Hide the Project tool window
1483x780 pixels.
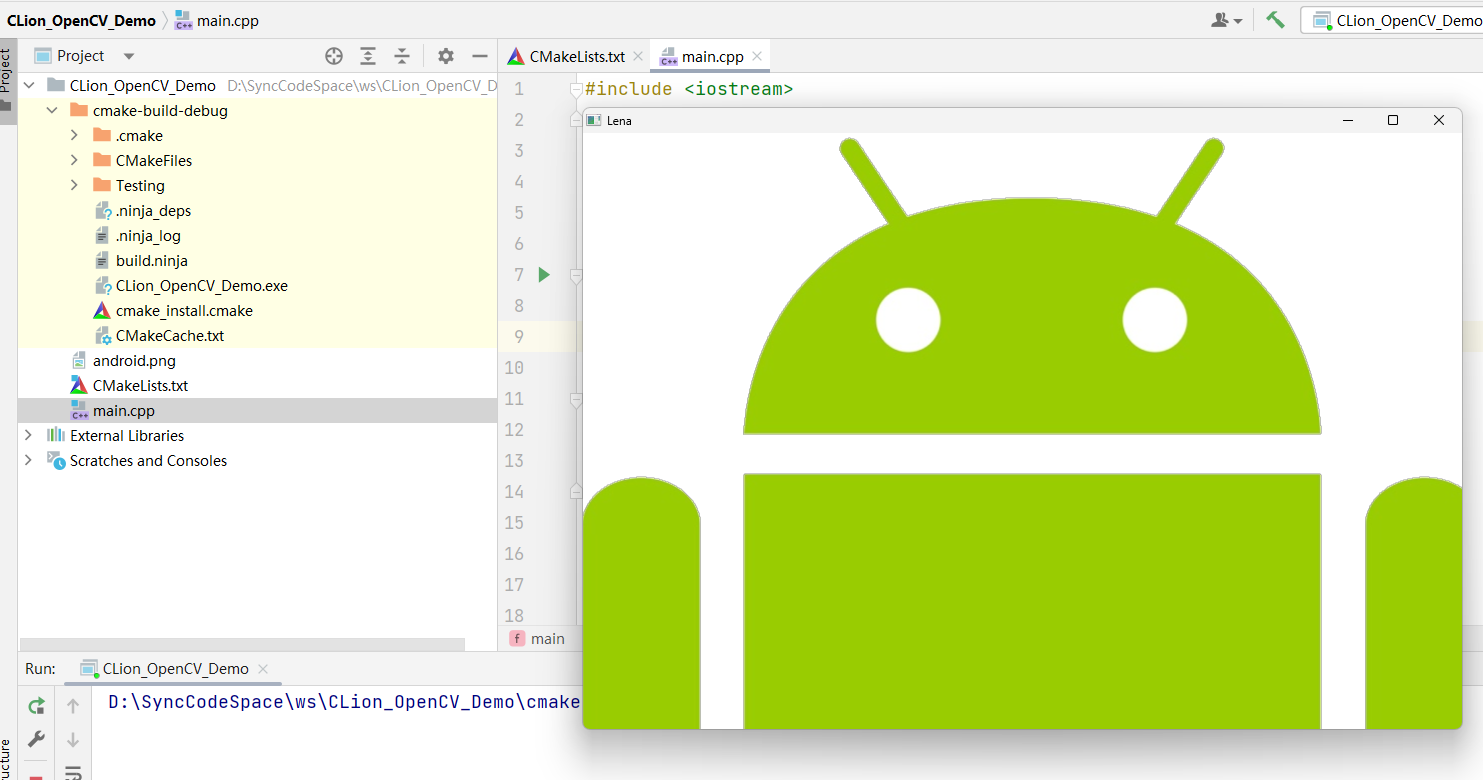(480, 56)
